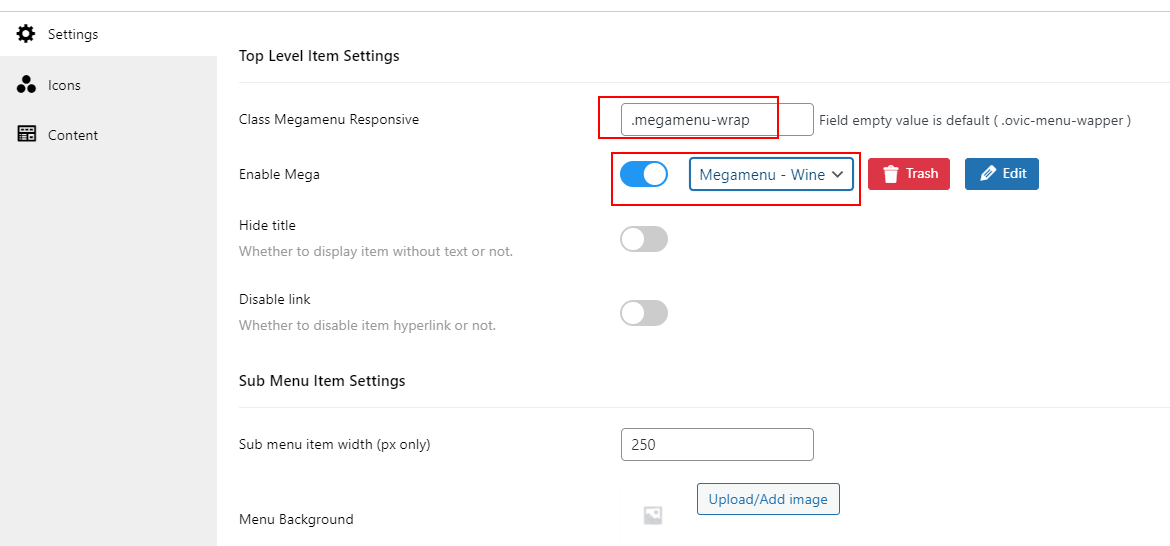Click the red Trash button

coord(909,174)
